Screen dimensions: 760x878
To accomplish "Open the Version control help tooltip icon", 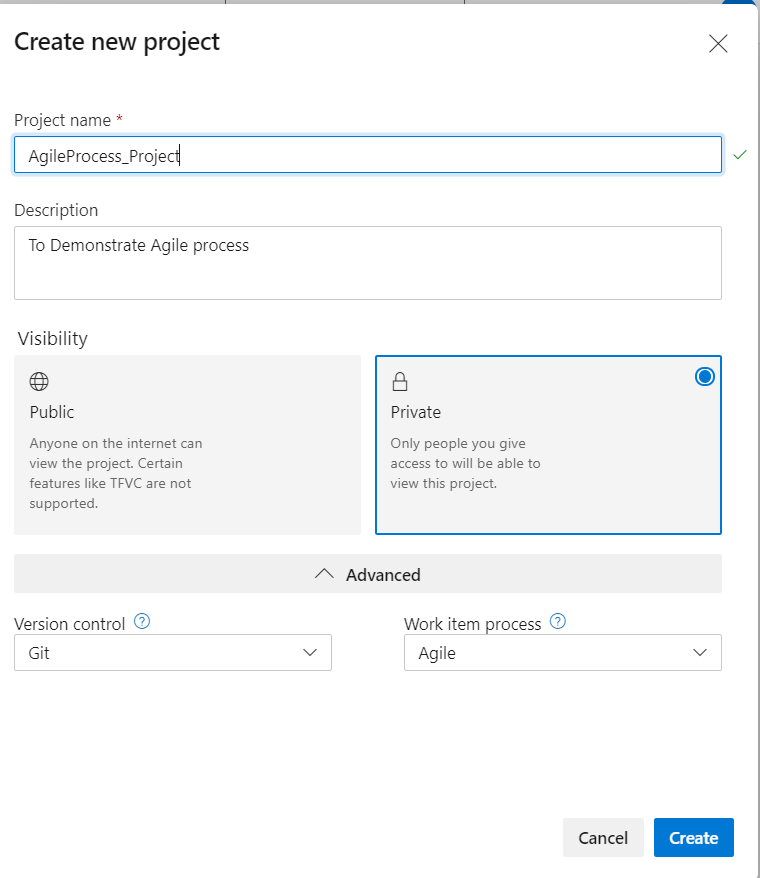I will pos(142,622).
